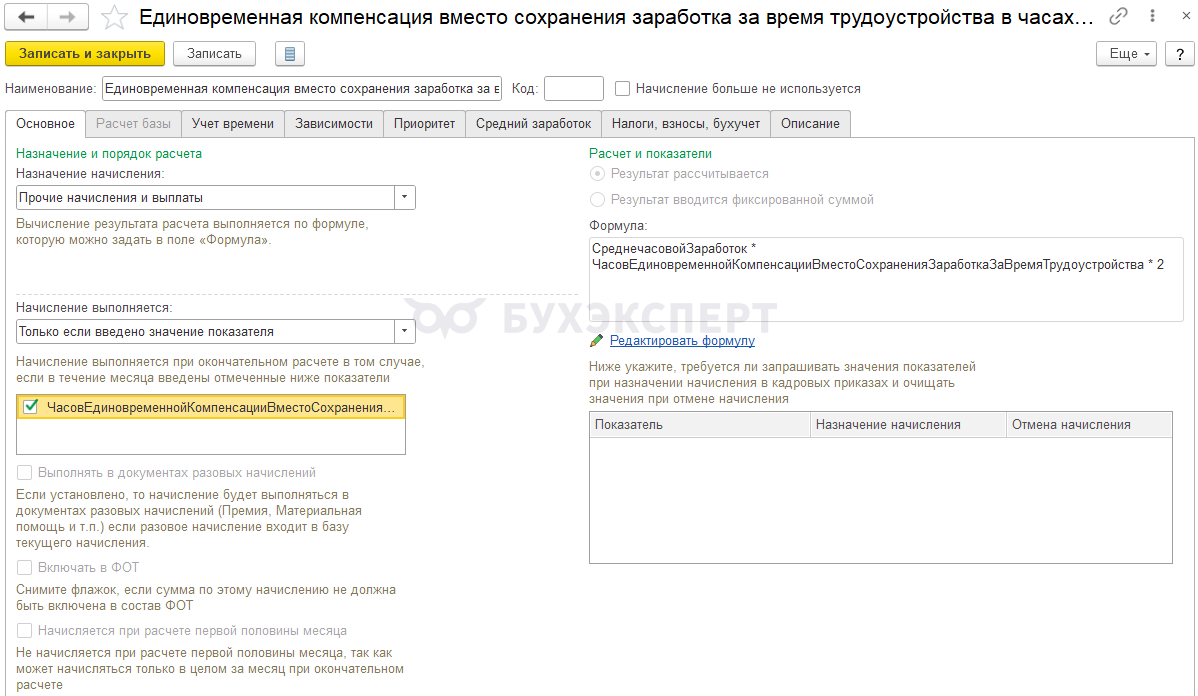
Task: Toggle Начисляется при расчете первой половины месяца
Action: [x=24, y=630]
